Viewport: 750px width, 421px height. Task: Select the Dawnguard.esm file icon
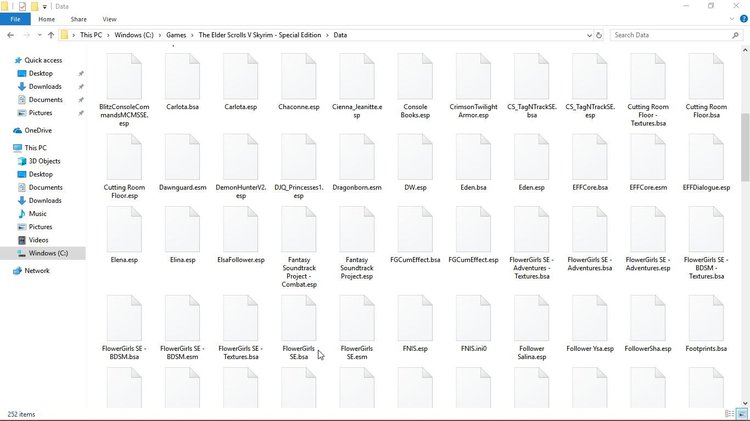pyautogui.click(x=182, y=157)
